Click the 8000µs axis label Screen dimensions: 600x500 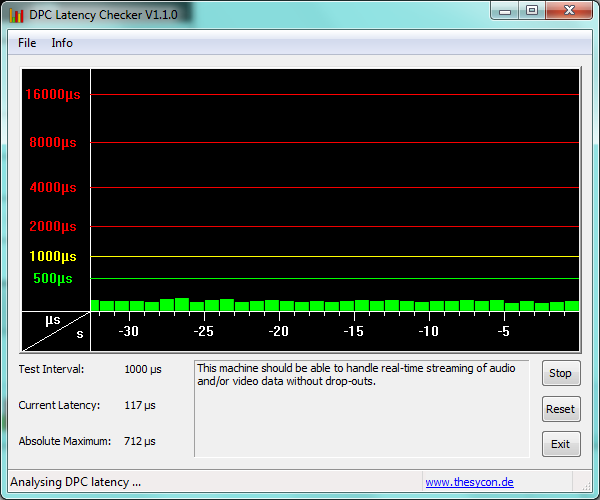(53, 142)
